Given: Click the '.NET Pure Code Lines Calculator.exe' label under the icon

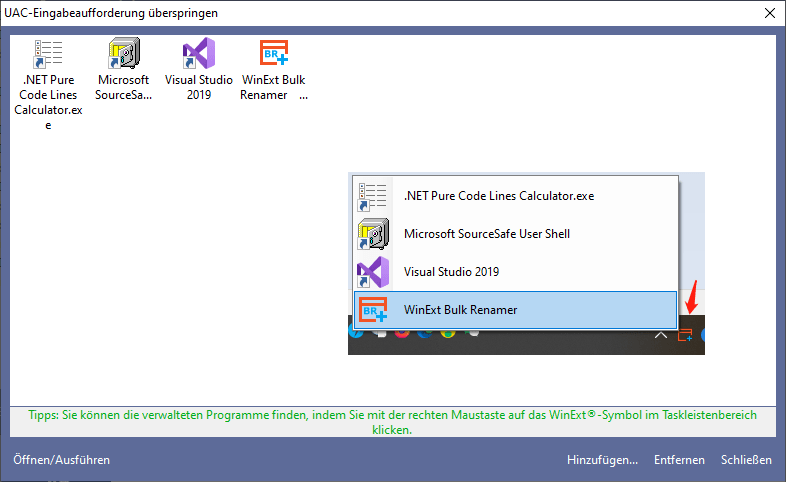Looking at the screenshot, I should point(48,102).
